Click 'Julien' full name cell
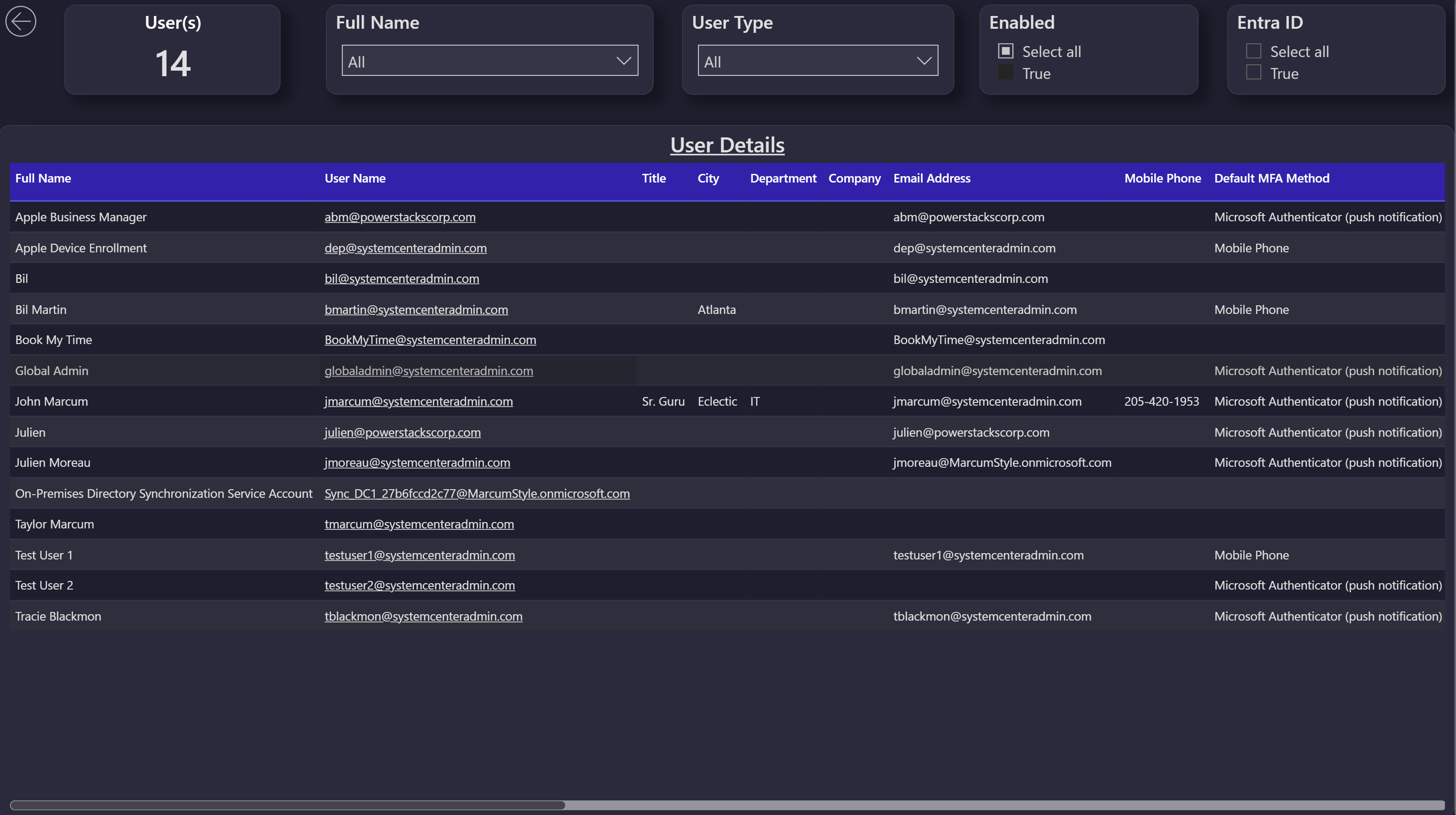1456x815 pixels. click(x=30, y=432)
